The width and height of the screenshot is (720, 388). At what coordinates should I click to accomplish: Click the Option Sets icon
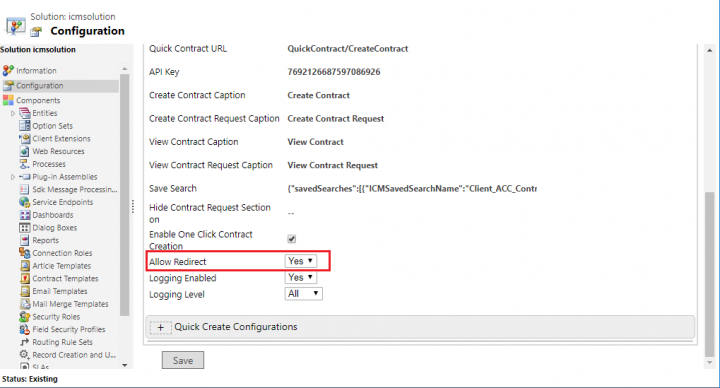pos(25,125)
